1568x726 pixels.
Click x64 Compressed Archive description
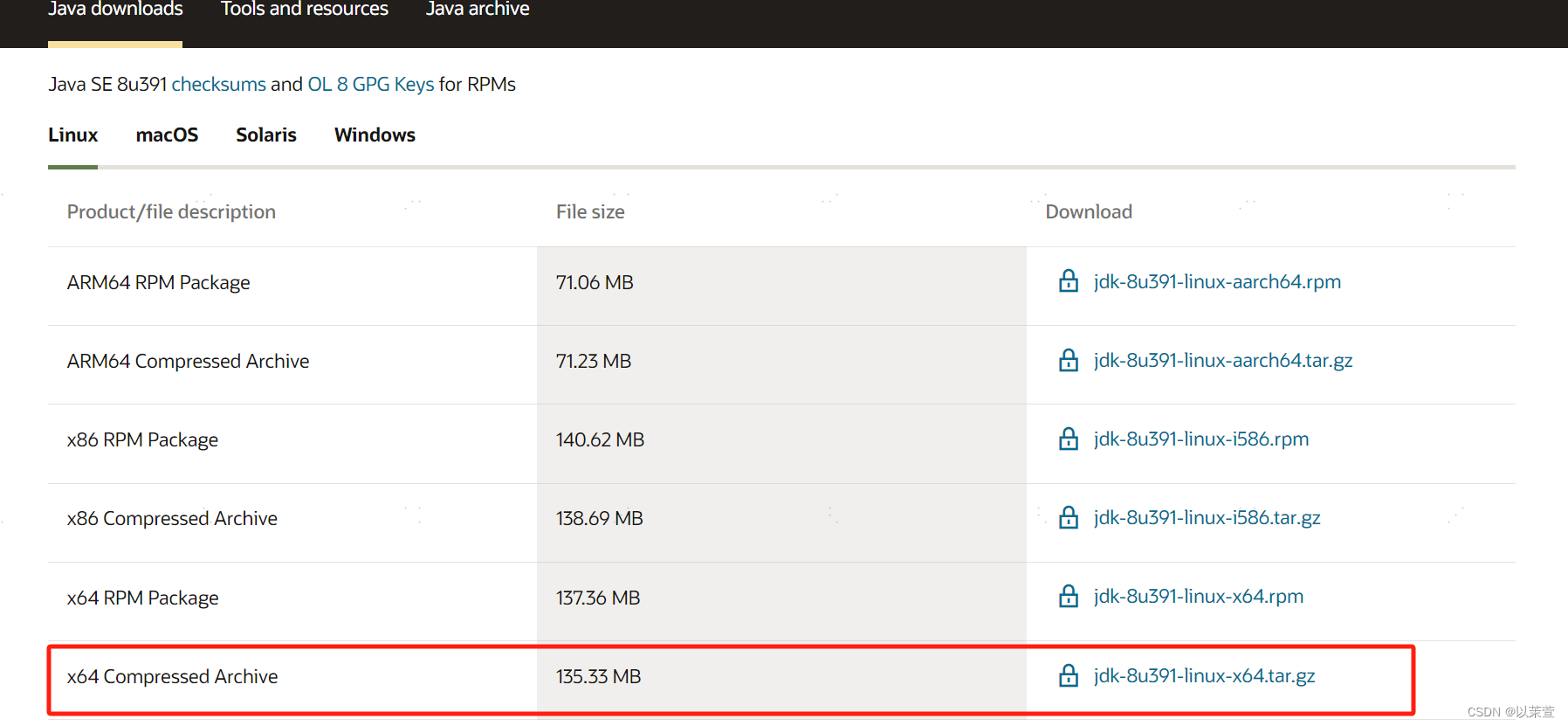(x=172, y=676)
